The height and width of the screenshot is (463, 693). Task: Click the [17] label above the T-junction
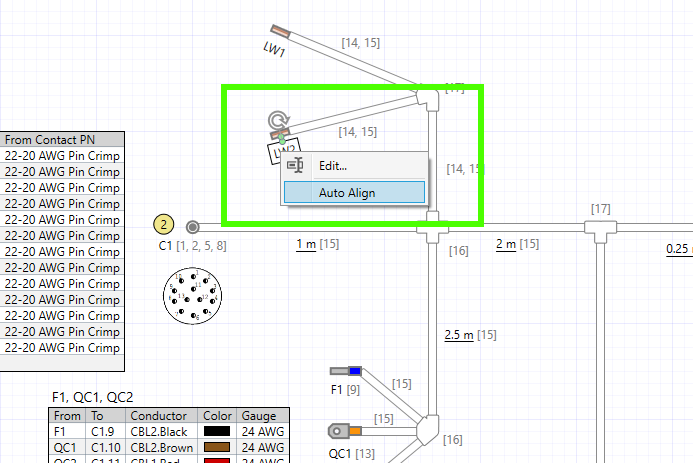tap(601, 209)
